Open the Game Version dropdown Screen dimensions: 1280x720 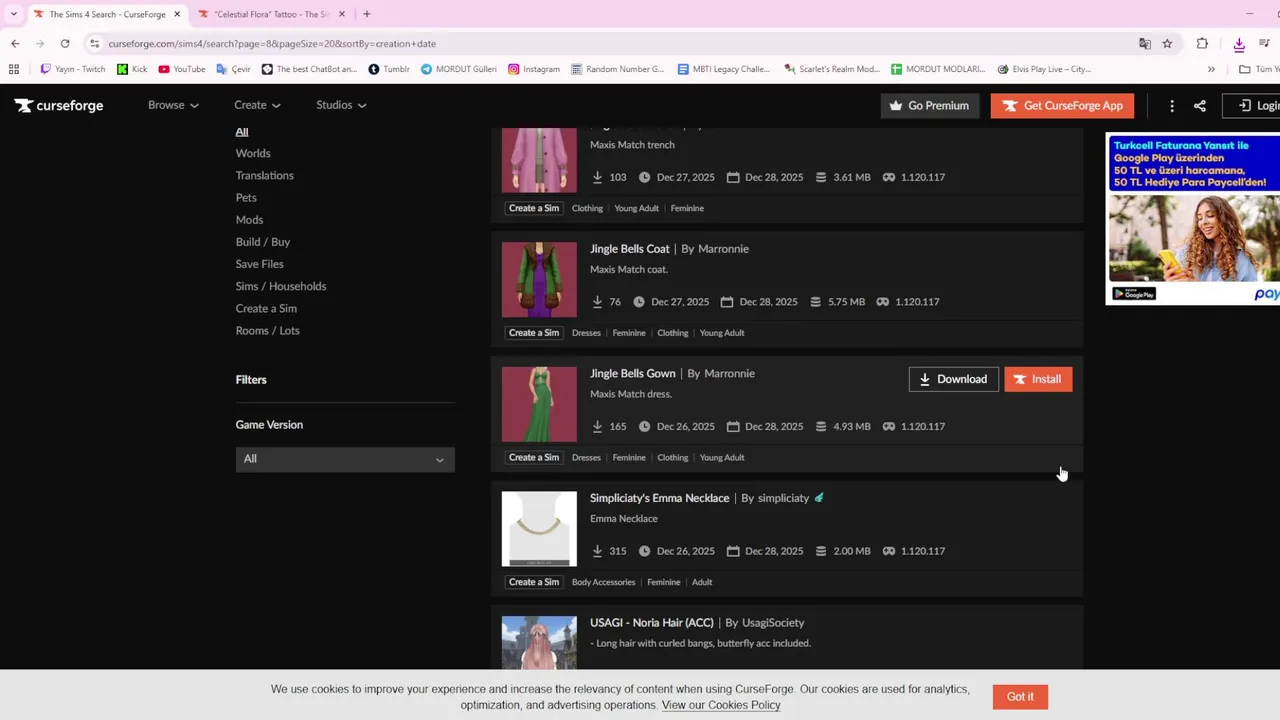pyautogui.click(x=345, y=459)
